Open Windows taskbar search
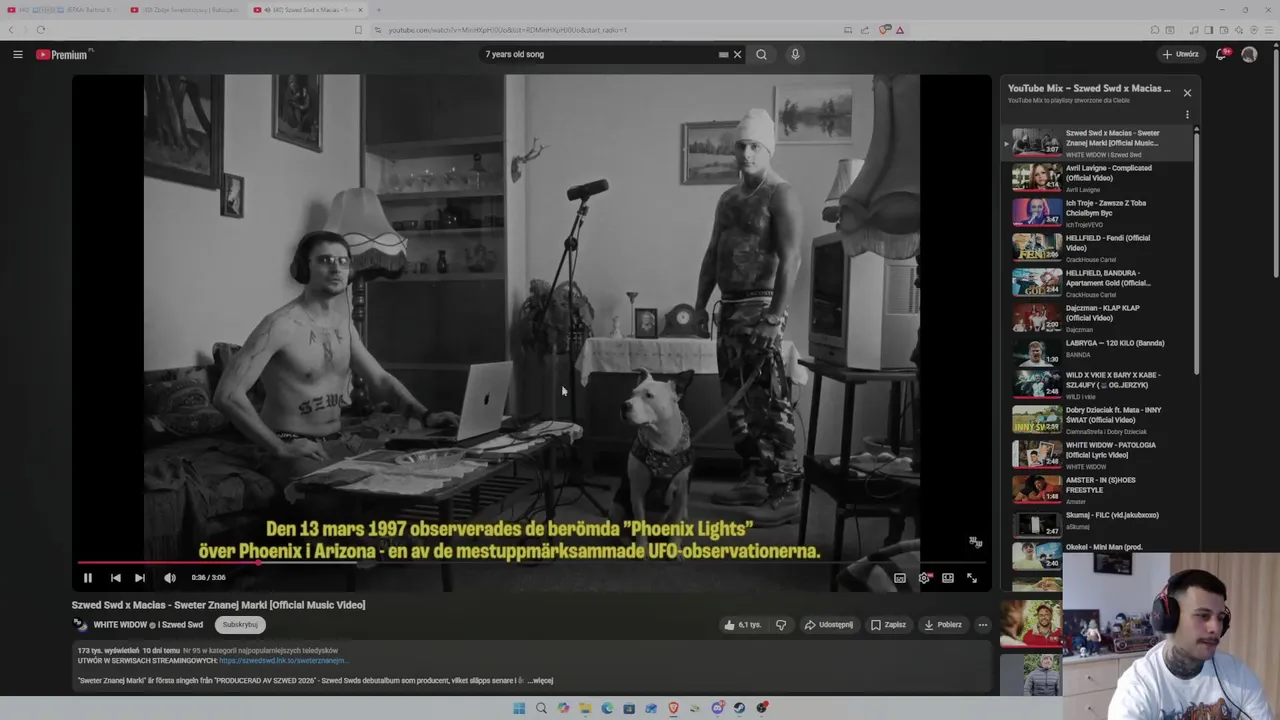 pyautogui.click(x=541, y=708)
